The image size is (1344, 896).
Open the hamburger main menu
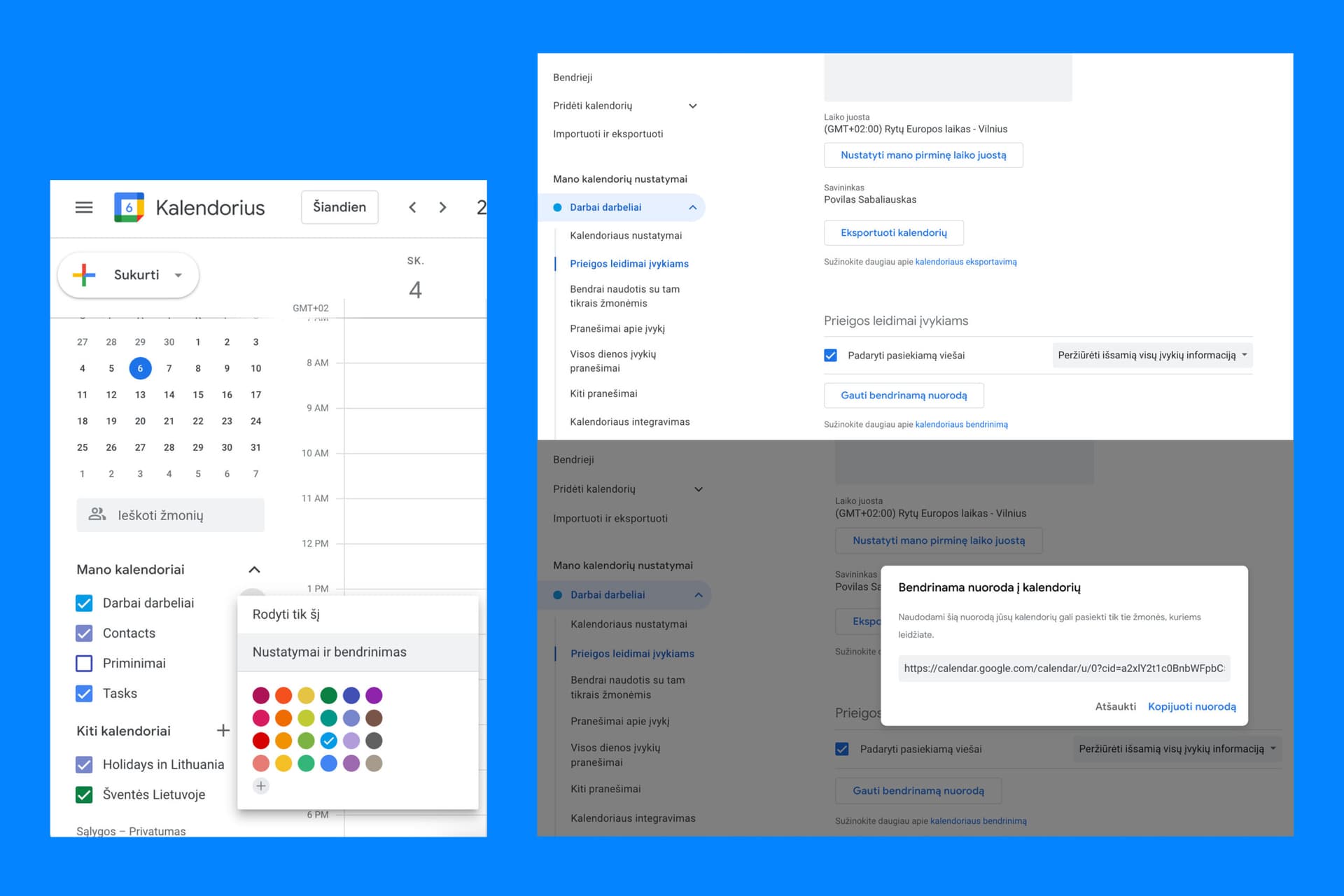84,207
